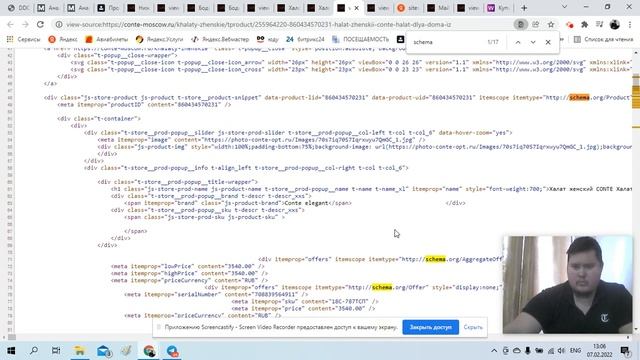Viewport: 640px width, 360px height.
Task: Bookmark this page with the star icon
Action: point(551,24)
